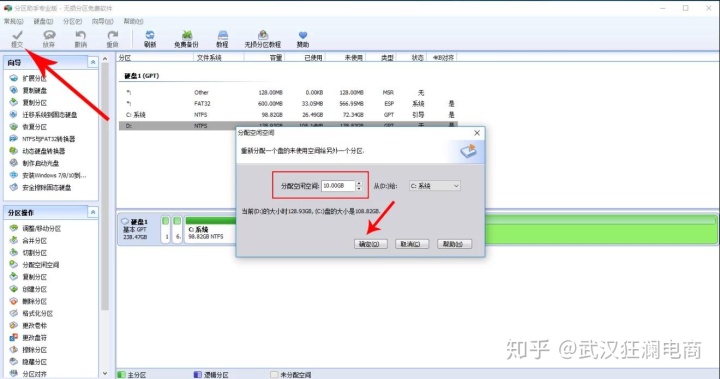Select the FAT32 600.00MB ESP row

(288, 103)
